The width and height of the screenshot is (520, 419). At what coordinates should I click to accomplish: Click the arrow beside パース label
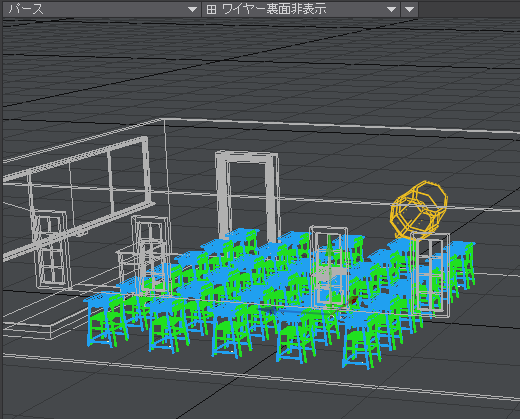[192, 9]
